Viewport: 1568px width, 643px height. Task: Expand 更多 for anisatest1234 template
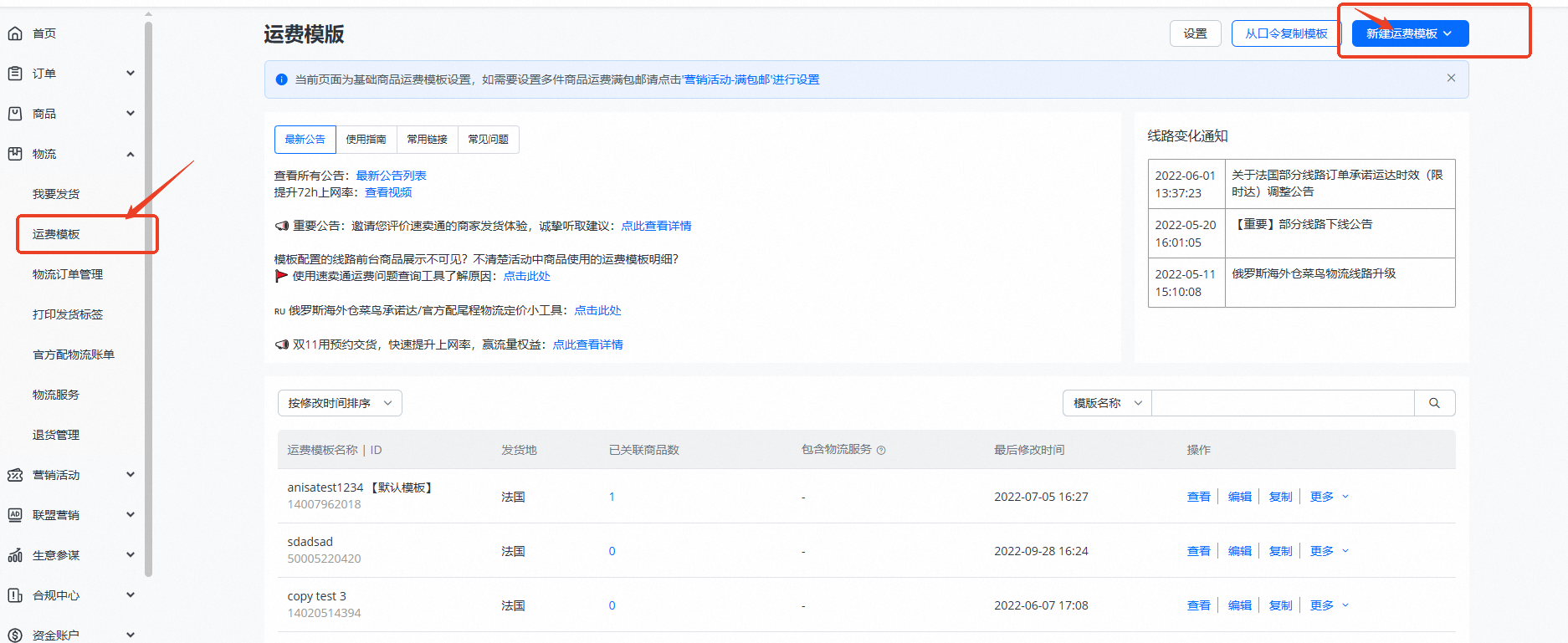pyautogui.click(x=1329, y=497)
